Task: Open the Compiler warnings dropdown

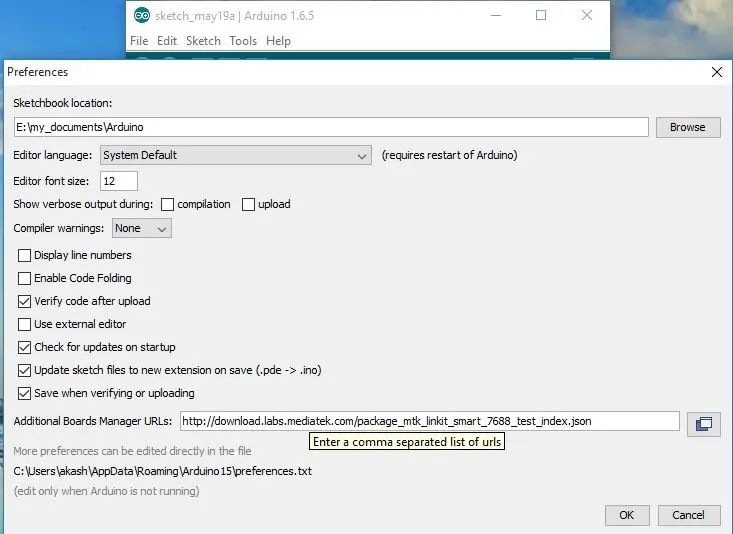Action: pyautogui.click(x=142, y=228)
